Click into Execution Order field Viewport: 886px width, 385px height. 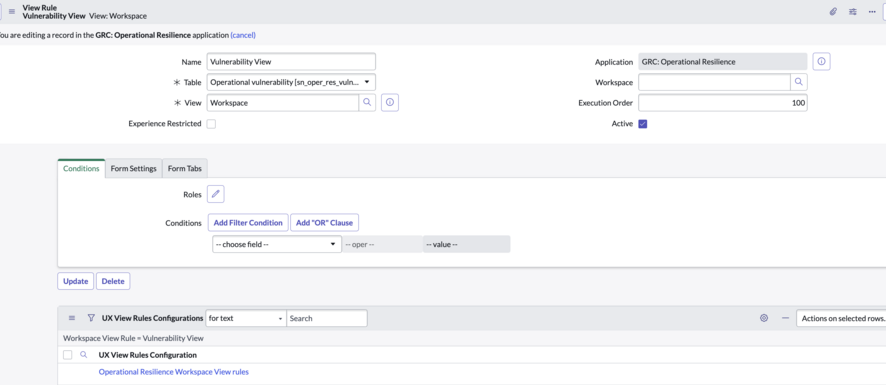pyautogui.click(x=723, y=103)
